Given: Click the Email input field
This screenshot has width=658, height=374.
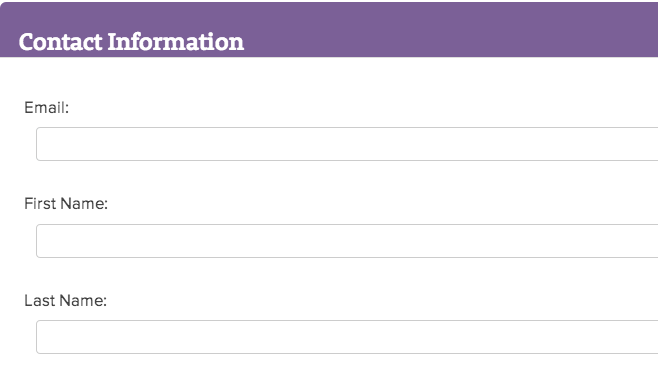Looking at the screenshot, I should pyautogui.click(x=347, y=144).
